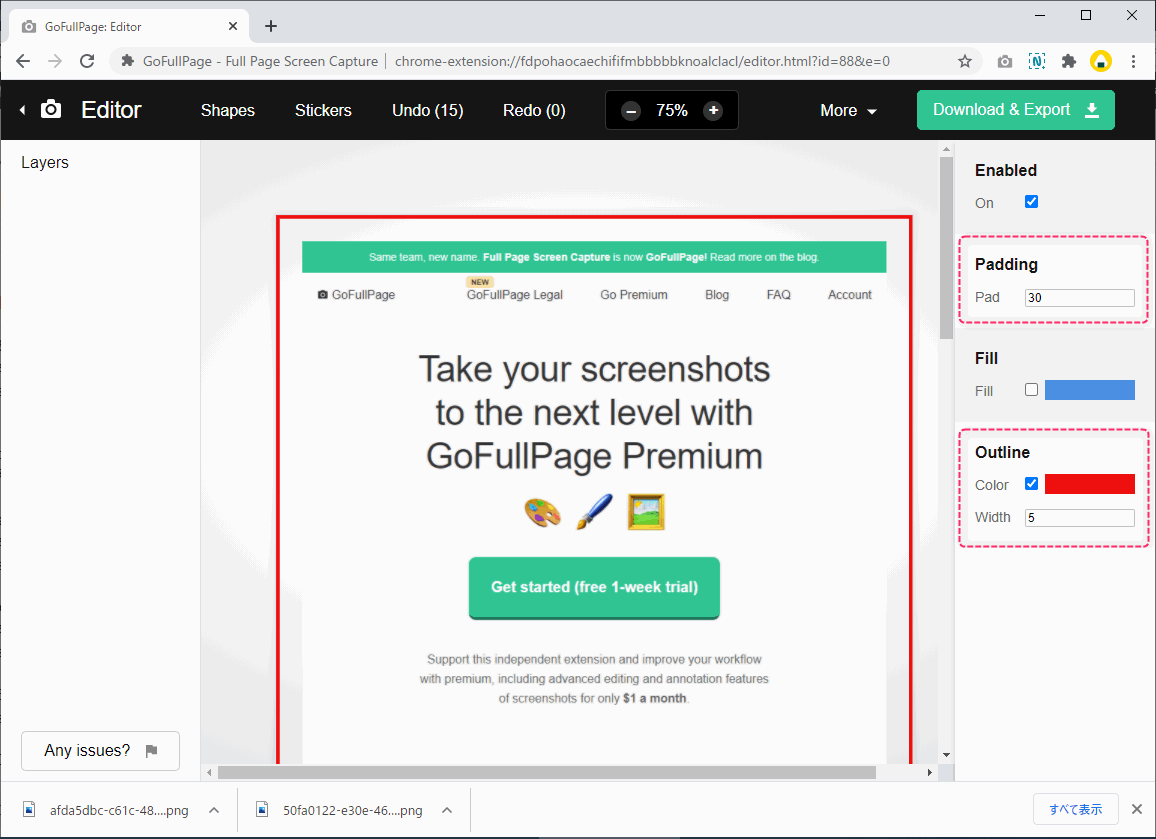The image size is (1156, 839).
Task: Click the scroll right arrow of canvas
Action: (x=930, y=772)
